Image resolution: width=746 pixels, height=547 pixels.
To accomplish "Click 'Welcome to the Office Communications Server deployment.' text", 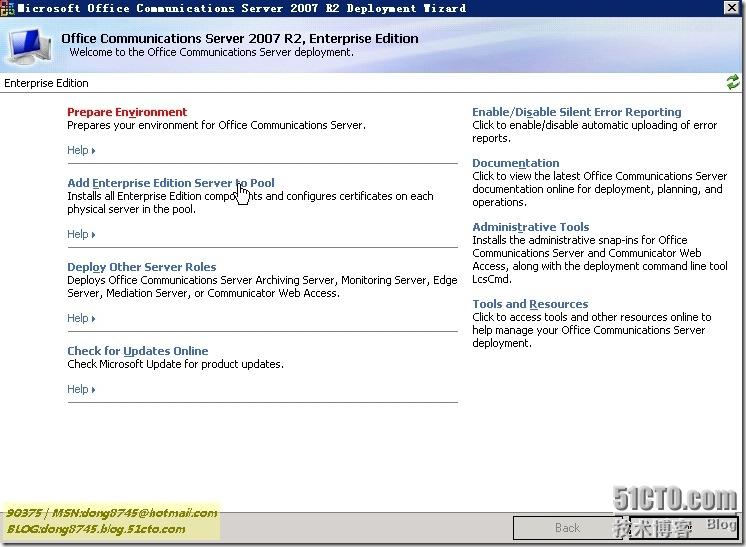I will (212, 52).
